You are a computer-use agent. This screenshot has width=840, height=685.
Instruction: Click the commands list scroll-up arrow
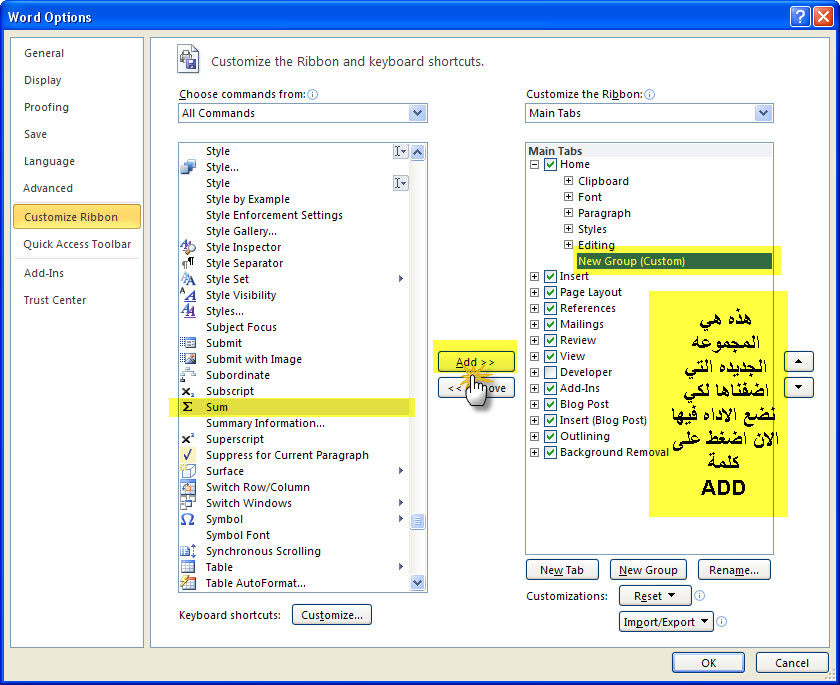pyautogui.click(x=418, y=152)
